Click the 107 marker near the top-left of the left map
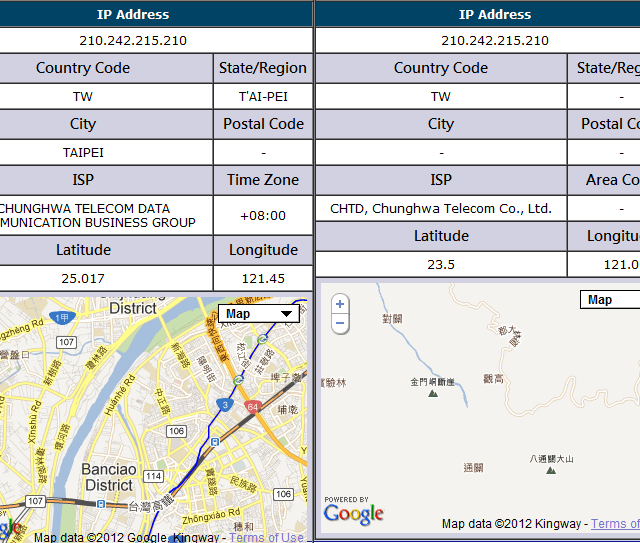This screenshot has height=543, width=640. pyautogui.click(x=66, y=342)
